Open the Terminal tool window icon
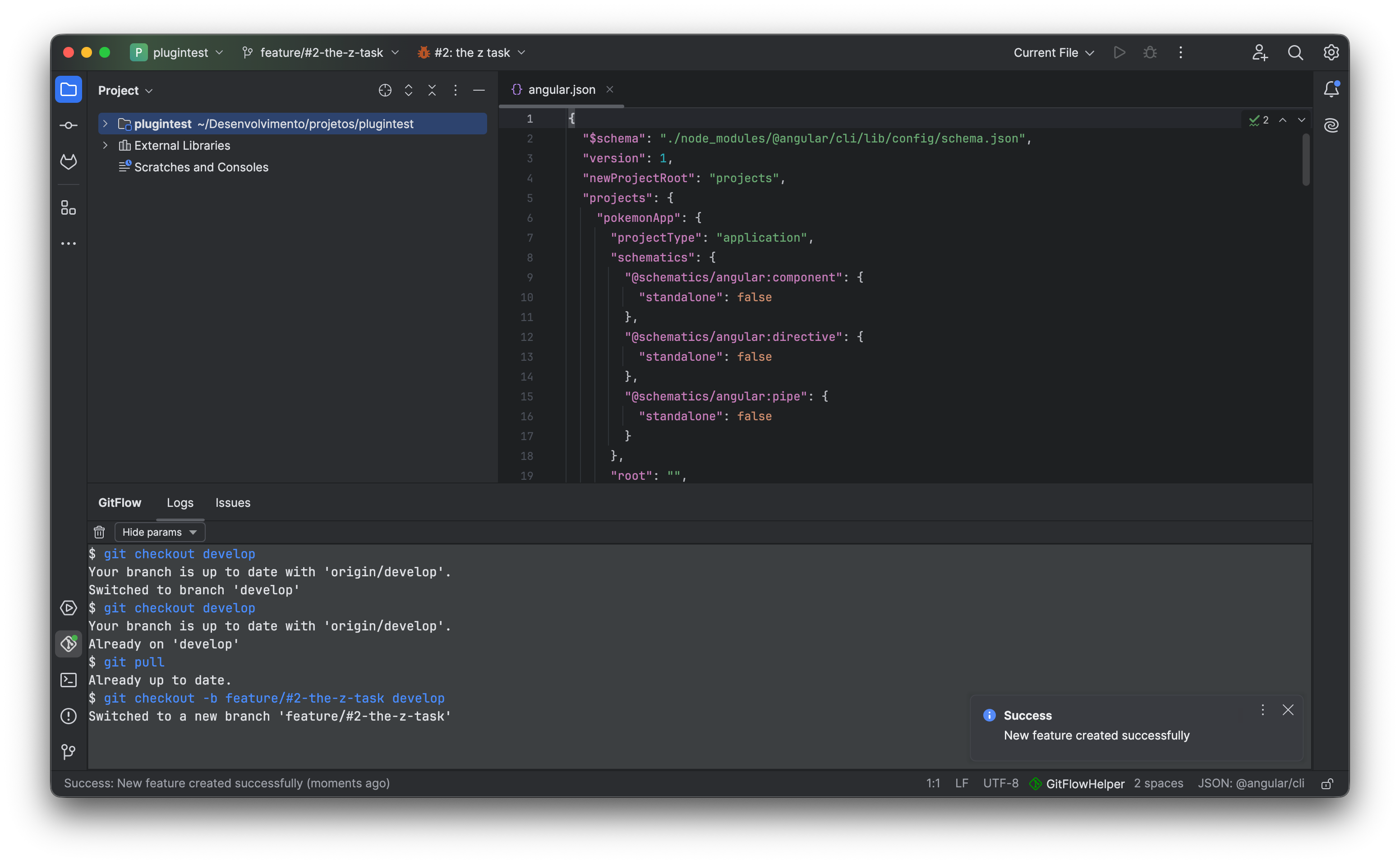Screen dimensions: 1400x864 [x=69, y=680]
